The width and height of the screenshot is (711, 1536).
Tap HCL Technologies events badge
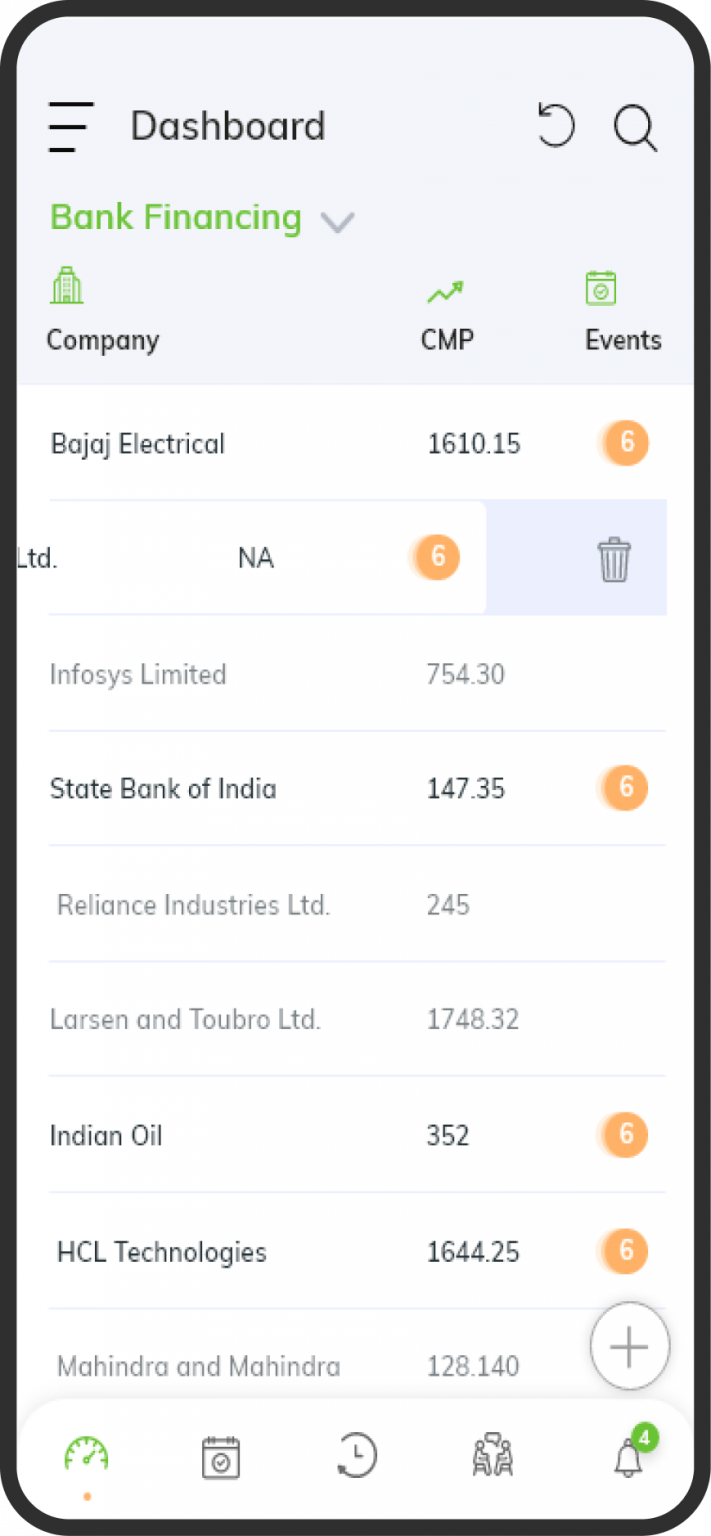pyautogui.click(x=626, y=1251)
